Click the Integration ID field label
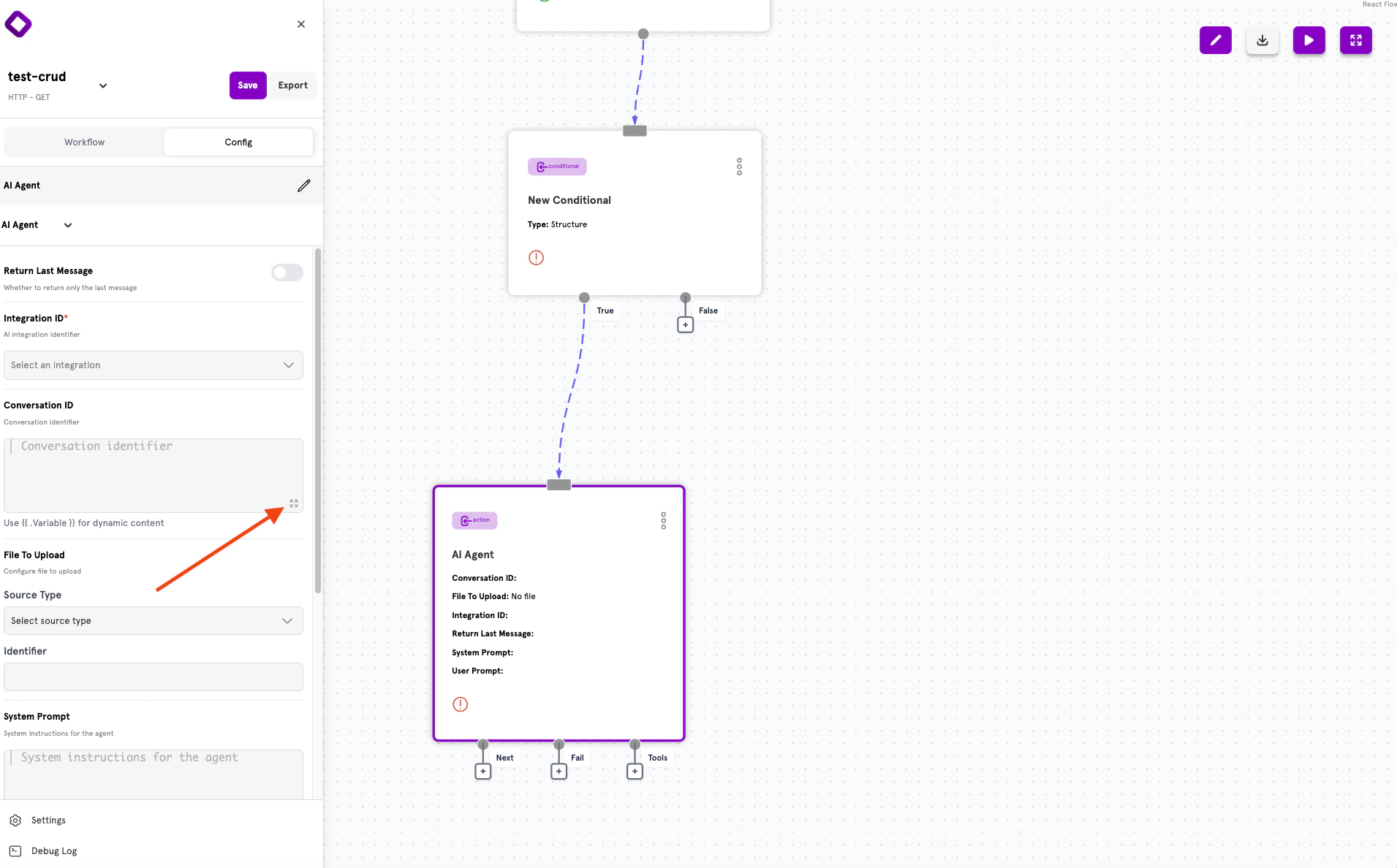This screenshot has height=868, width=1397. [x=36, y=319]
